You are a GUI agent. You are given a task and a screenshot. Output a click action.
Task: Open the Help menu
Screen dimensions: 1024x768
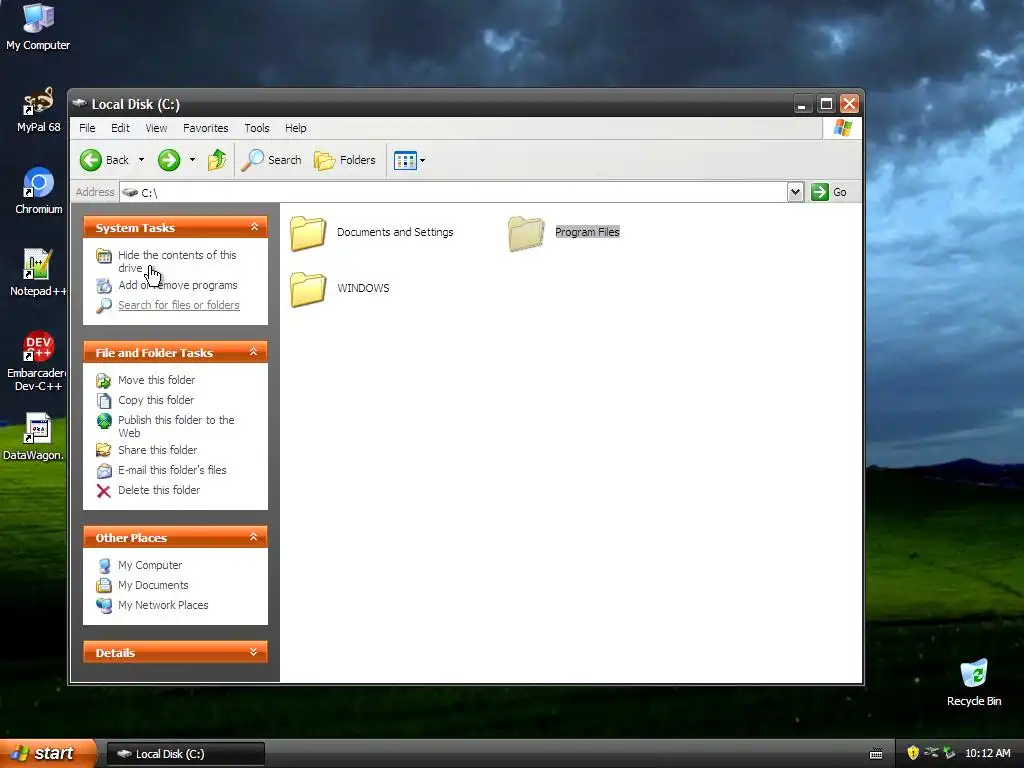(295, 128)
